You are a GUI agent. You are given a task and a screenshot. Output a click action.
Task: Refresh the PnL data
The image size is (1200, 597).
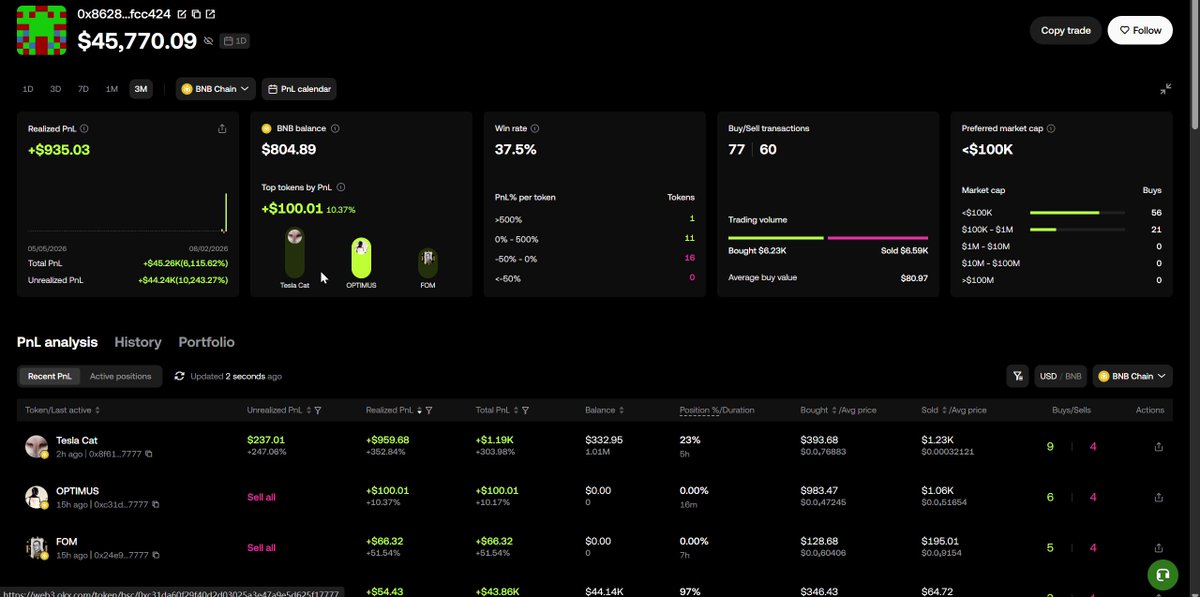179,376
